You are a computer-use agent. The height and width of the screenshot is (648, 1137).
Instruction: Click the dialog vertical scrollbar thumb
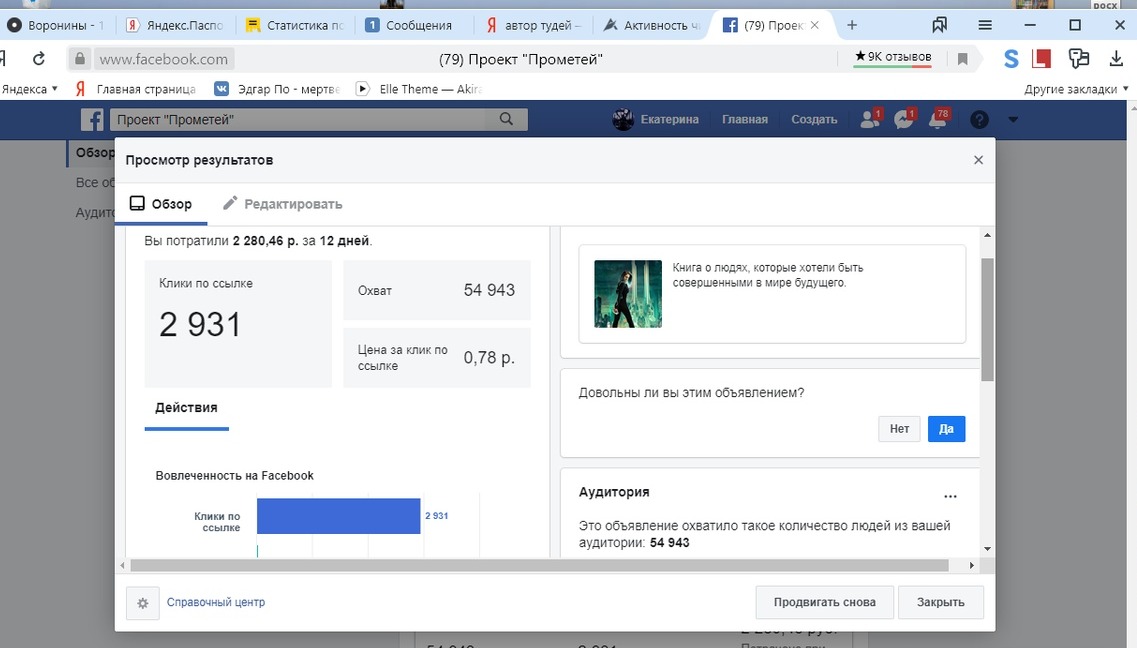(987, 320)
